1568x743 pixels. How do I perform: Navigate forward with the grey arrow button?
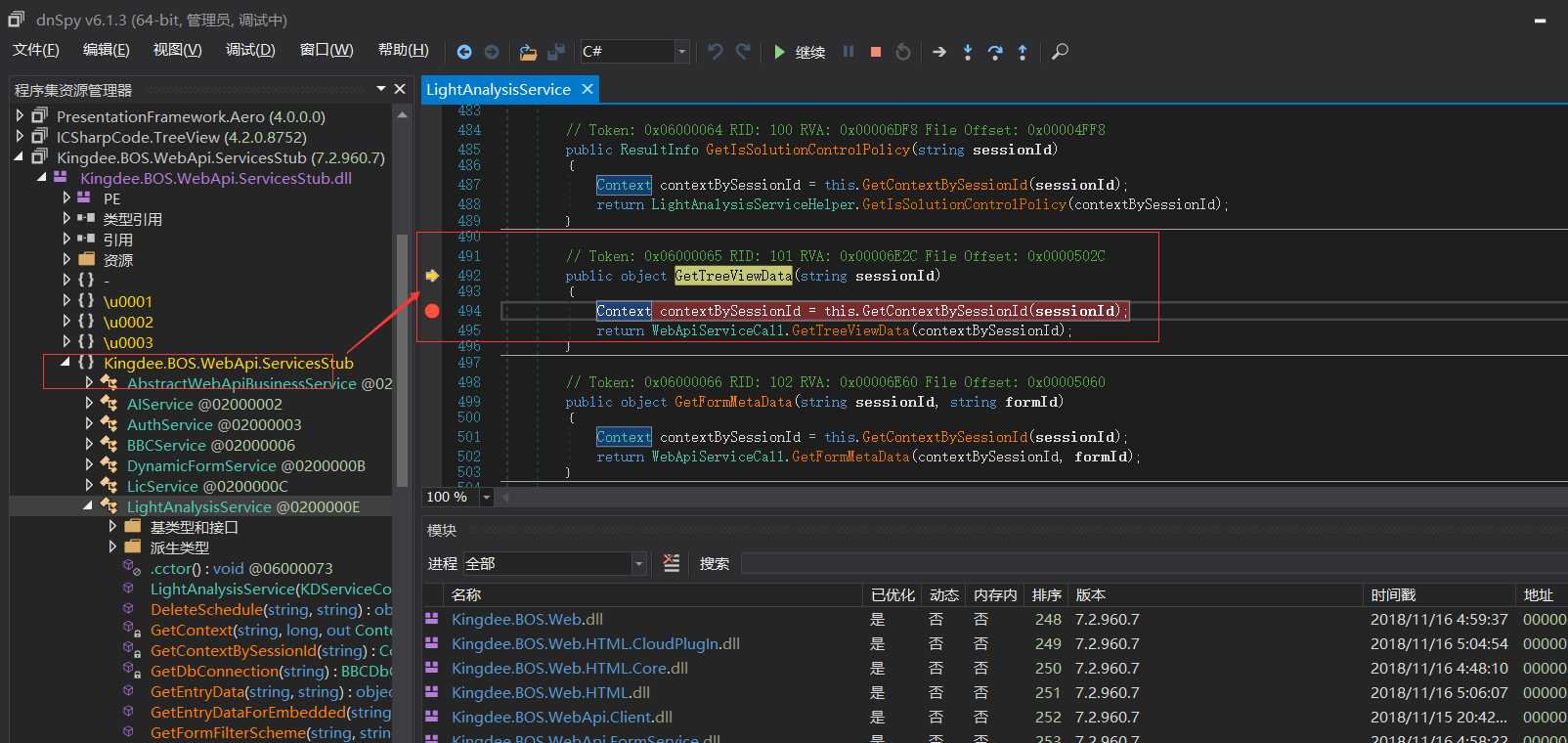492,52
